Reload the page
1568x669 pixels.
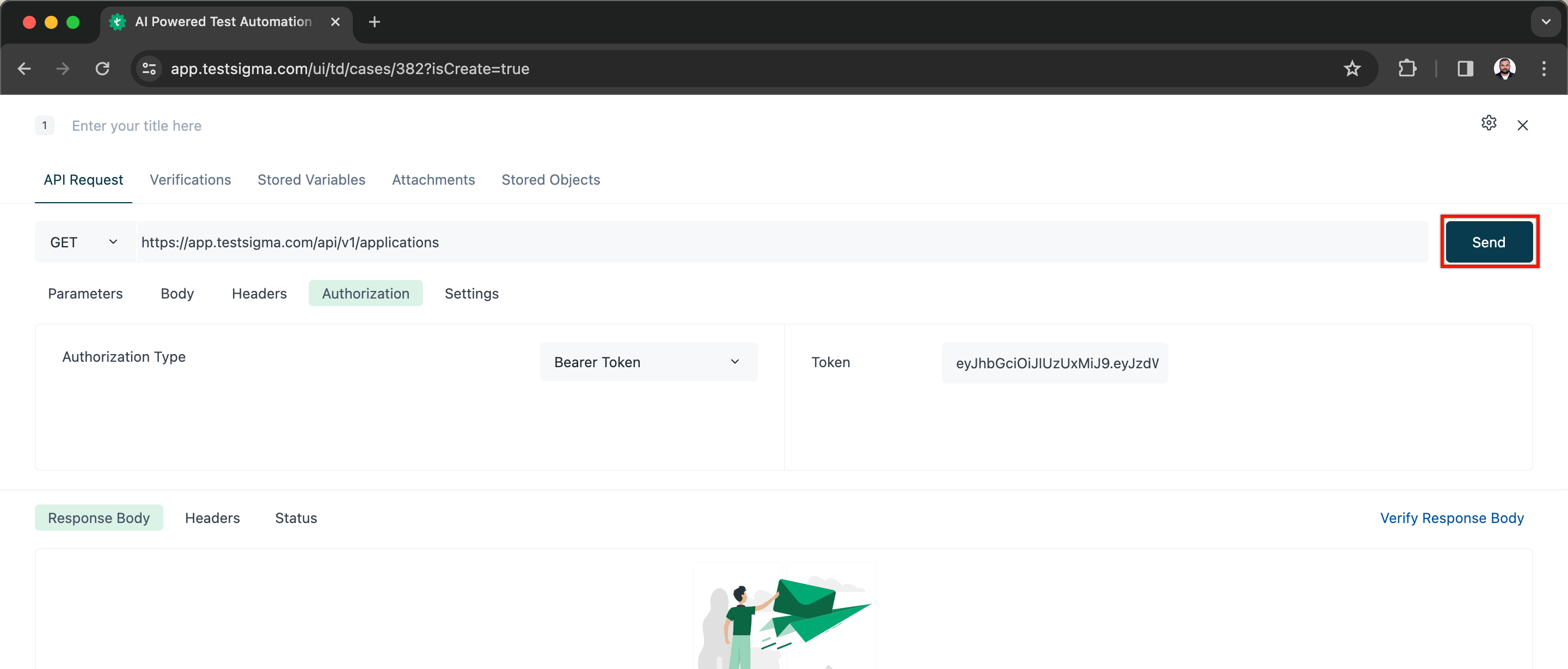tap(102, 69)
